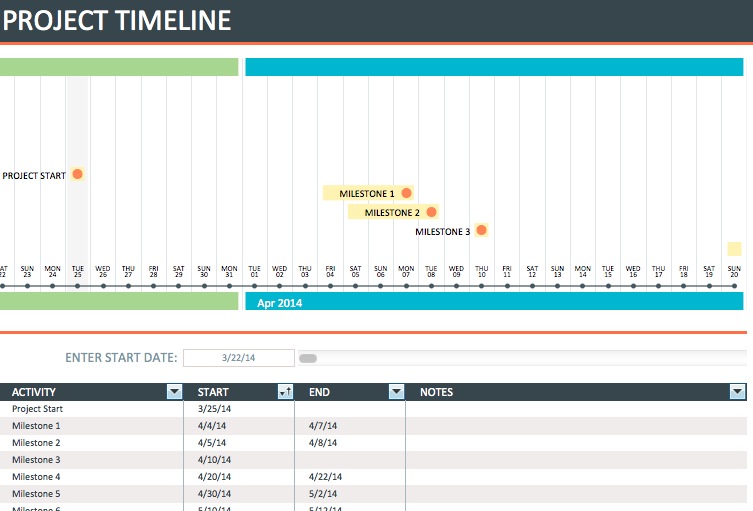
Task: Open the NOTES column filter dropdown
Action: [738, 392]
